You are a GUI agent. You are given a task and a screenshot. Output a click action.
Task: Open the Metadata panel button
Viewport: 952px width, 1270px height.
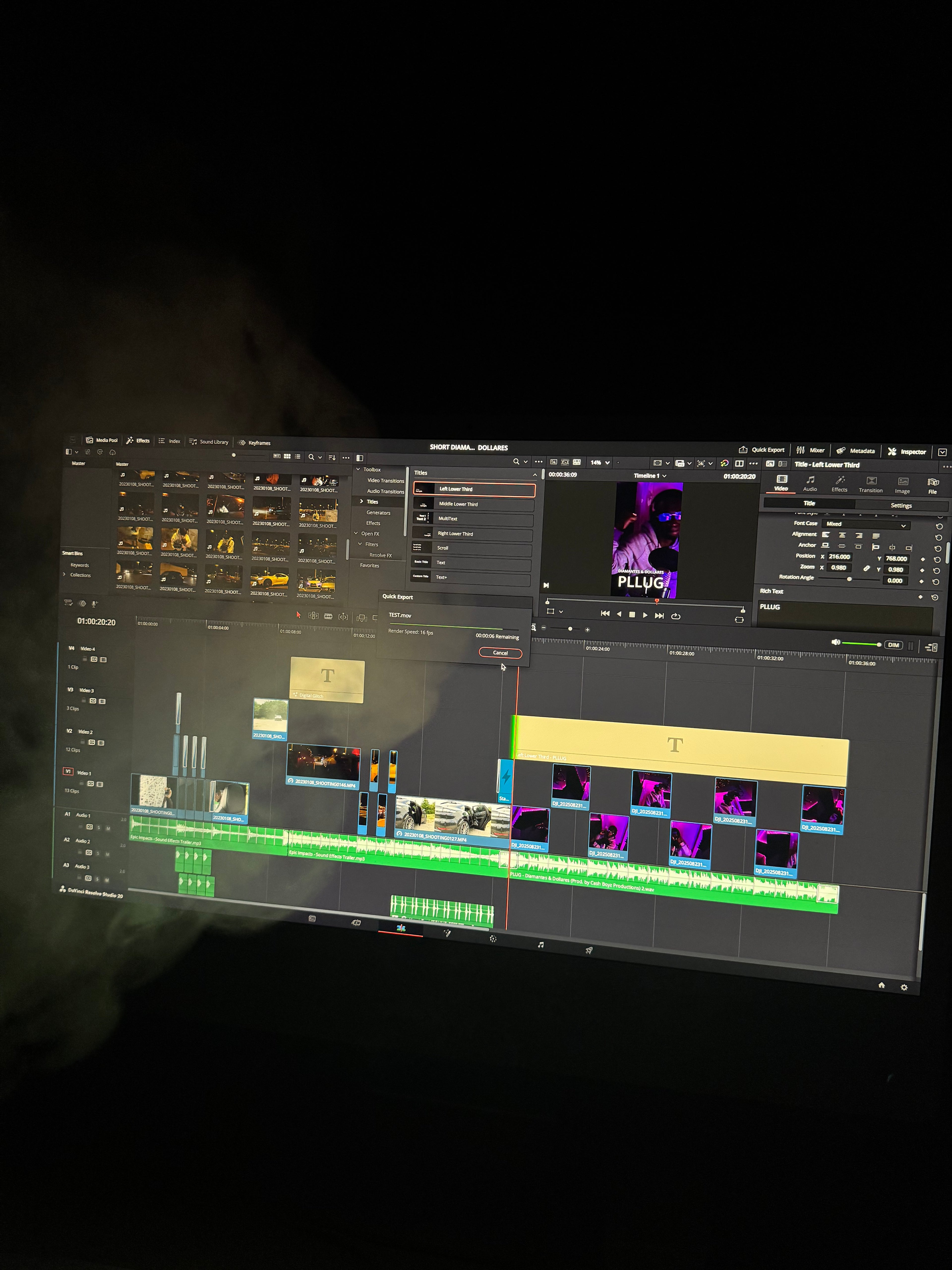coord(856,451)
